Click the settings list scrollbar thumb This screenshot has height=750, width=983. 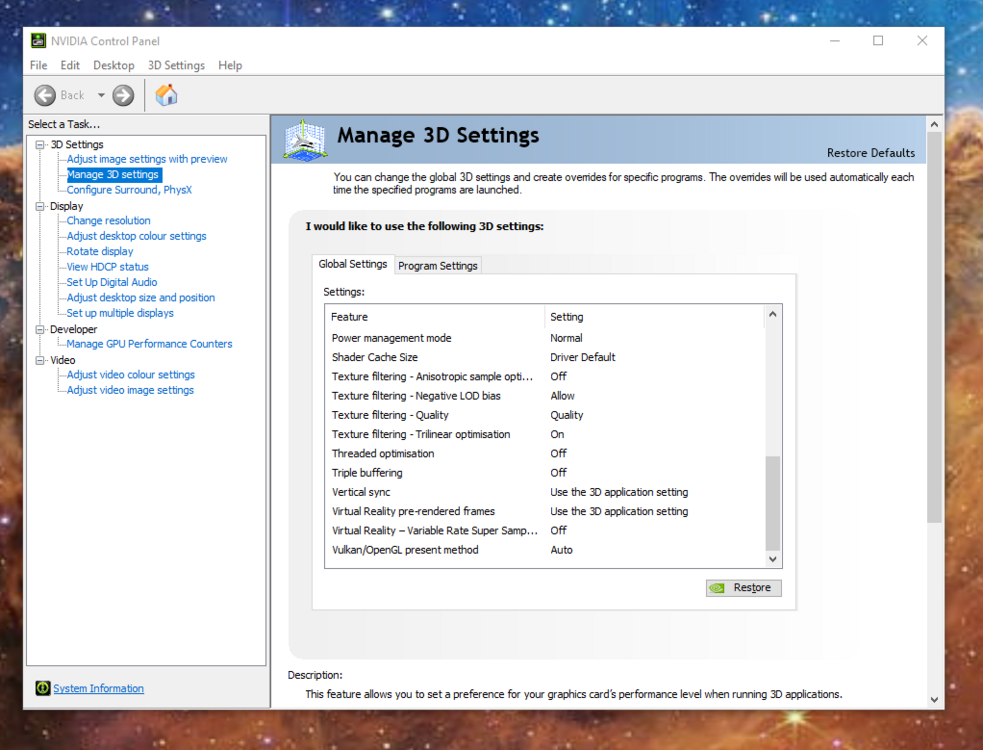(773, 503)
